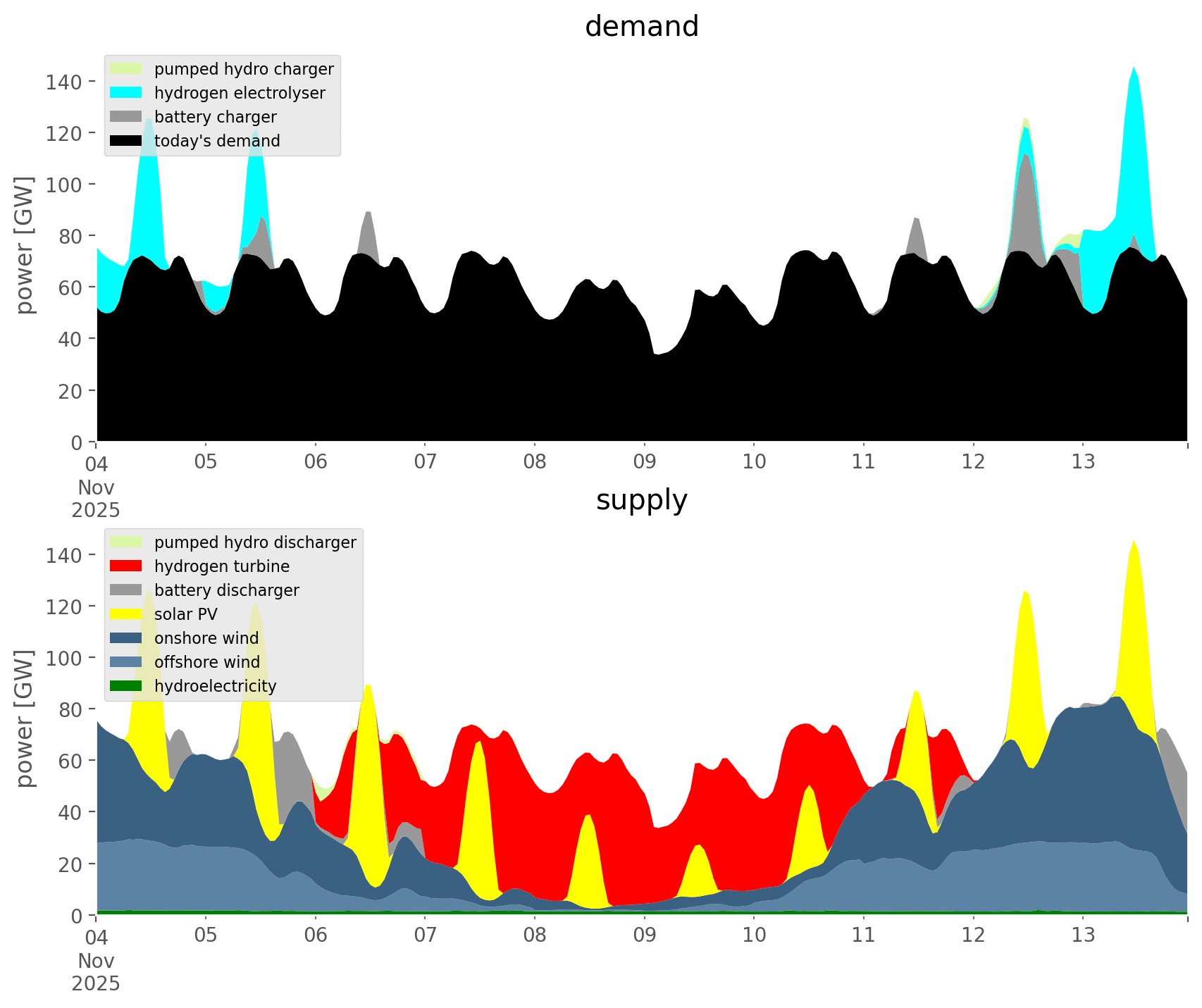Select the green hydroelectricity legend swatch

tap(126, 686)
